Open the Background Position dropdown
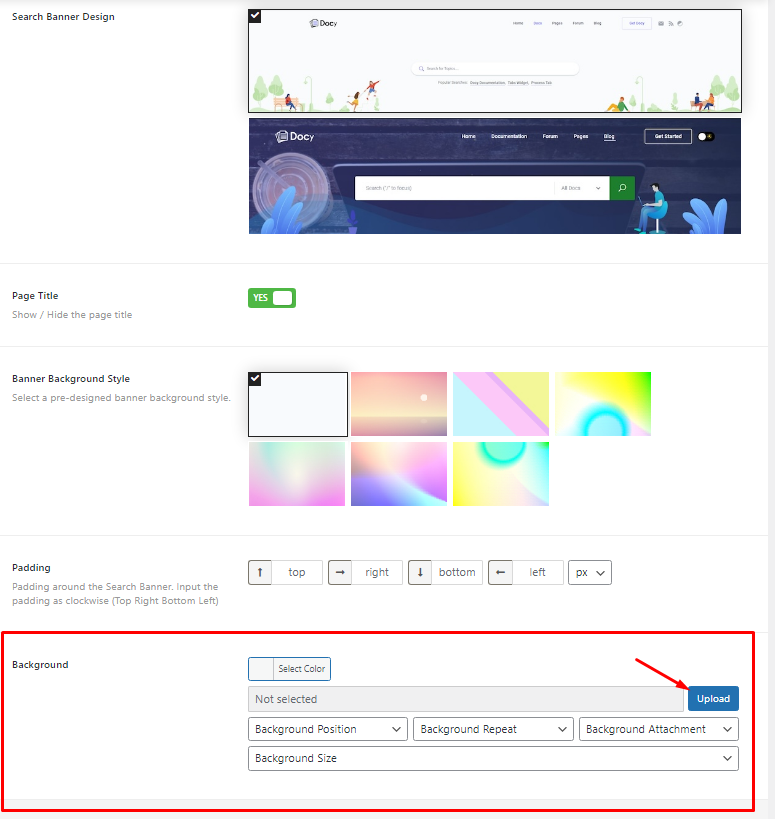 tap(328, 729)
